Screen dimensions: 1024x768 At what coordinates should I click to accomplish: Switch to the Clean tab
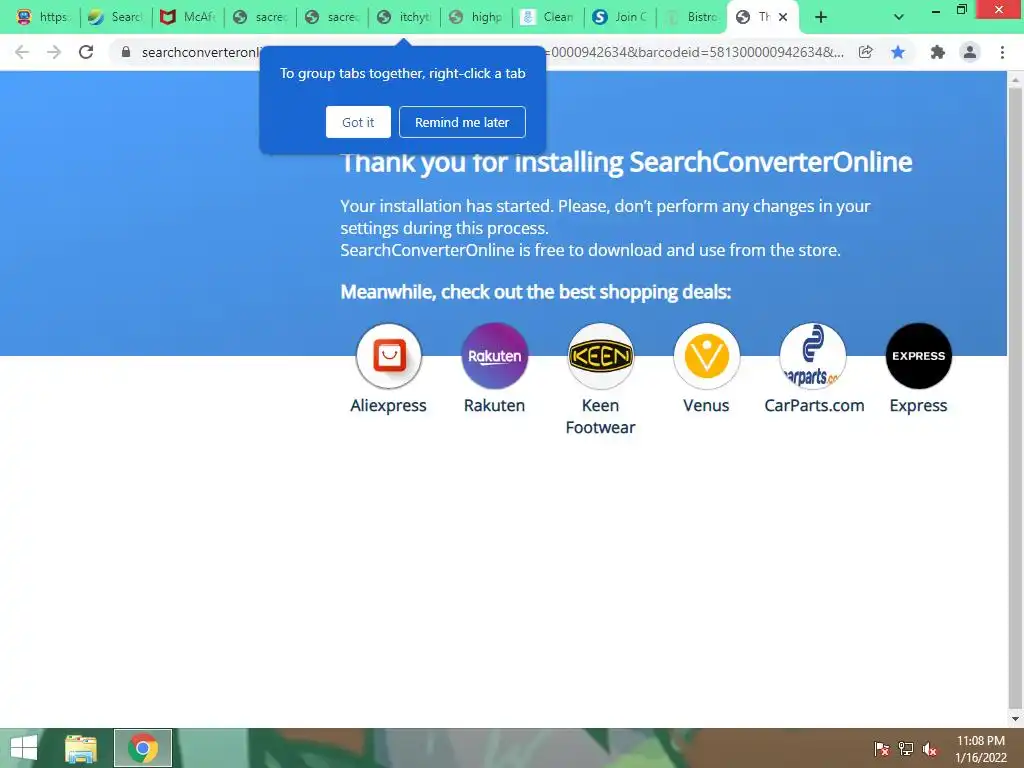[x=548, y=17]
